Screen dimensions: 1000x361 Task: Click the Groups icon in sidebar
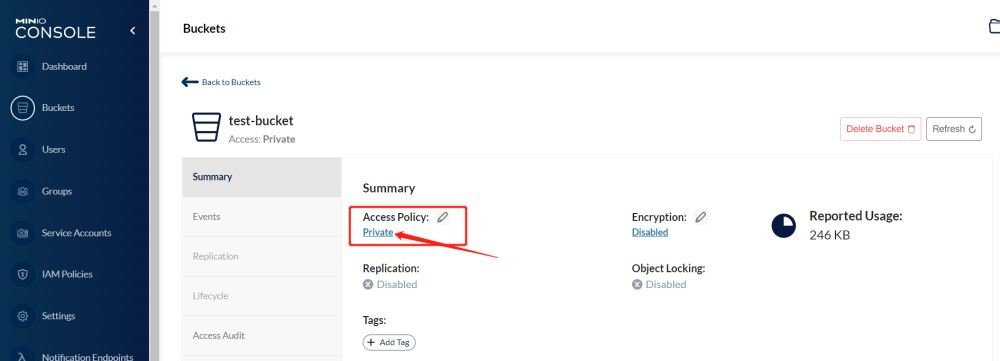(23, 191)
